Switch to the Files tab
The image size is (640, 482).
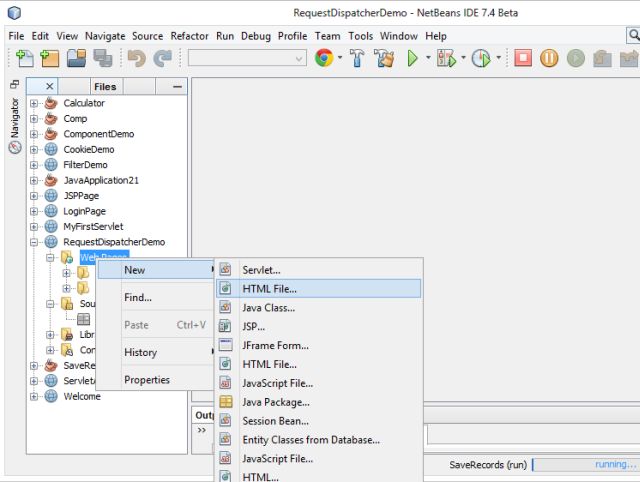click(x=105, y=87)
